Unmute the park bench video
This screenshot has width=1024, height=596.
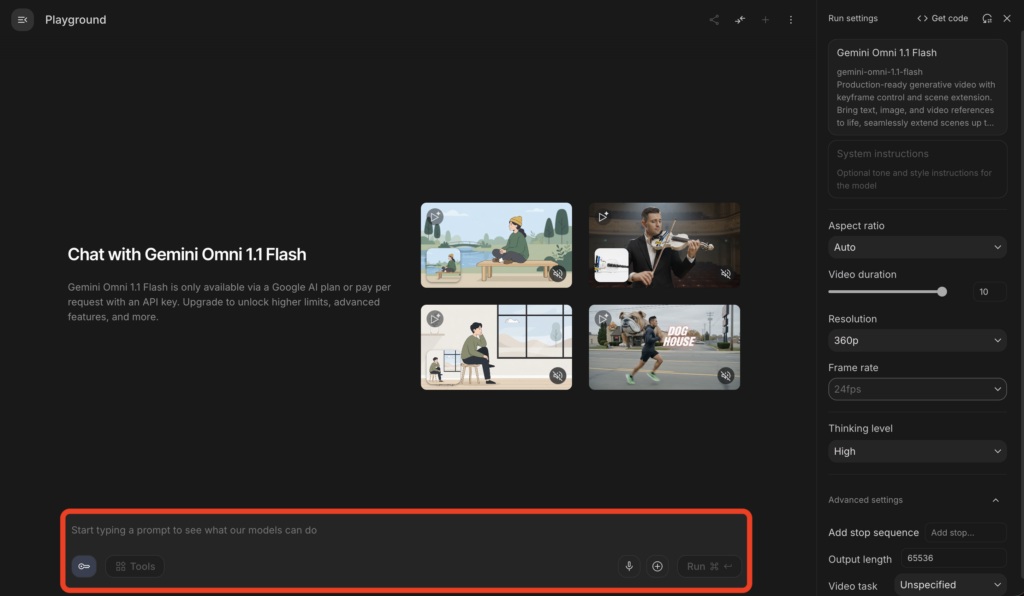(x=557, y=274)
